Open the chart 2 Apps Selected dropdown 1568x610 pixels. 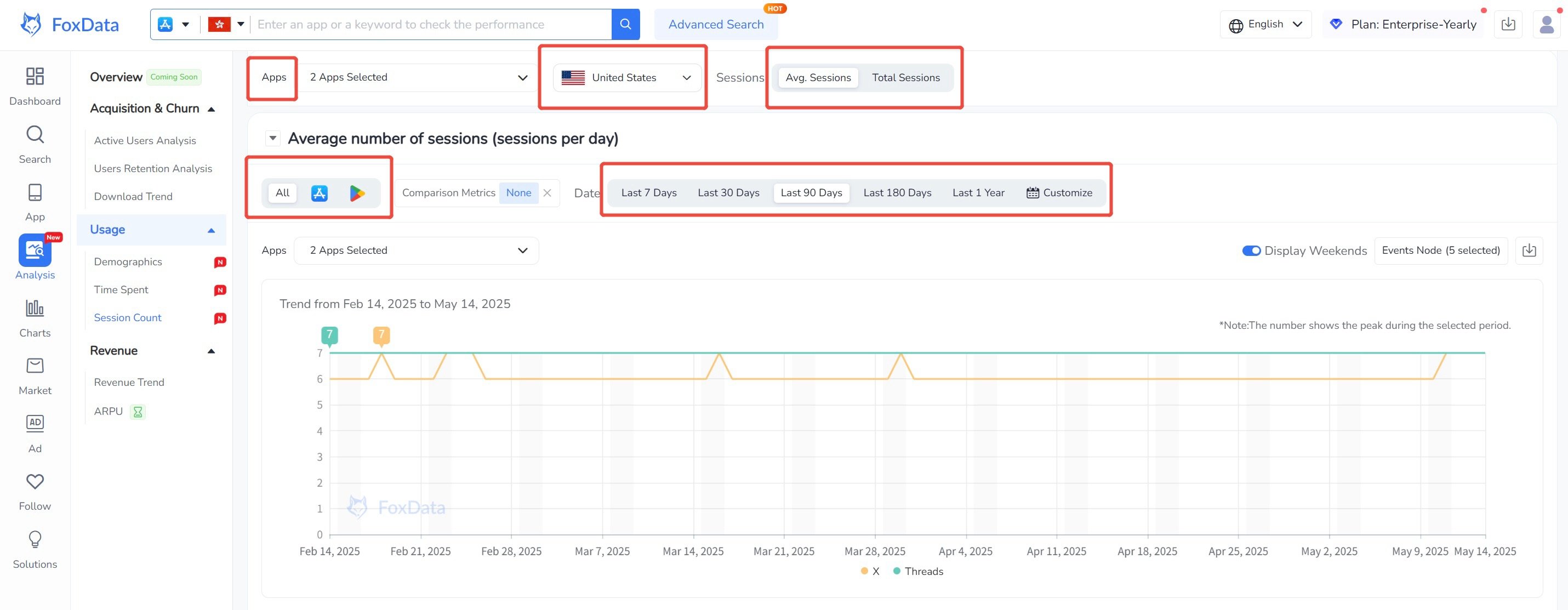[417, 251]
